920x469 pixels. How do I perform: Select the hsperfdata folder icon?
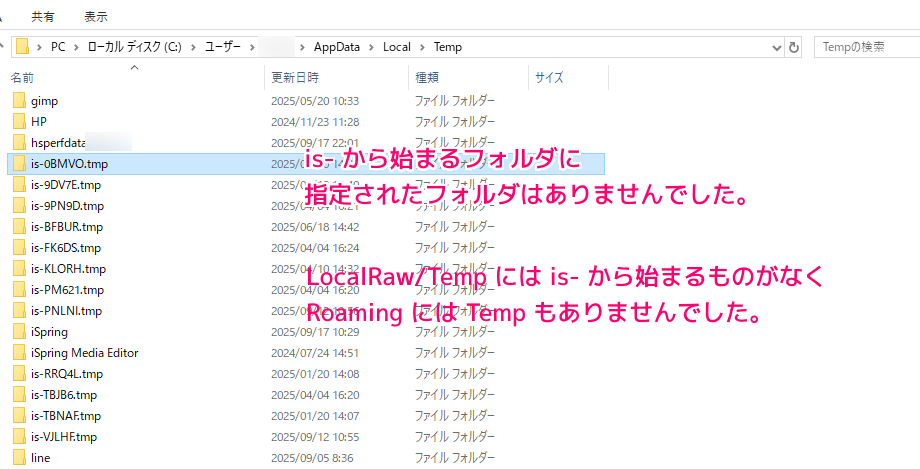click(19, 143)
